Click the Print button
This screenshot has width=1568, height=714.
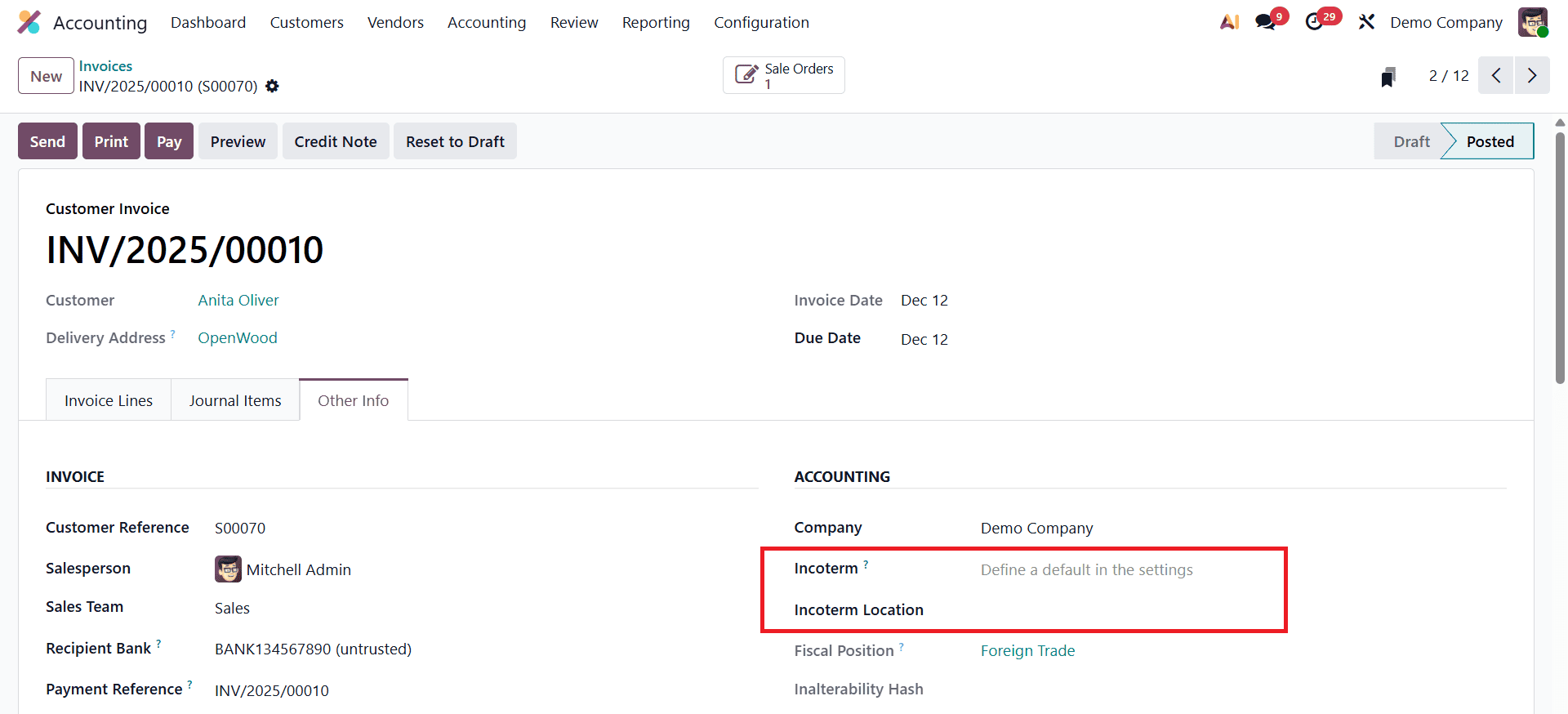click(111, 141)
